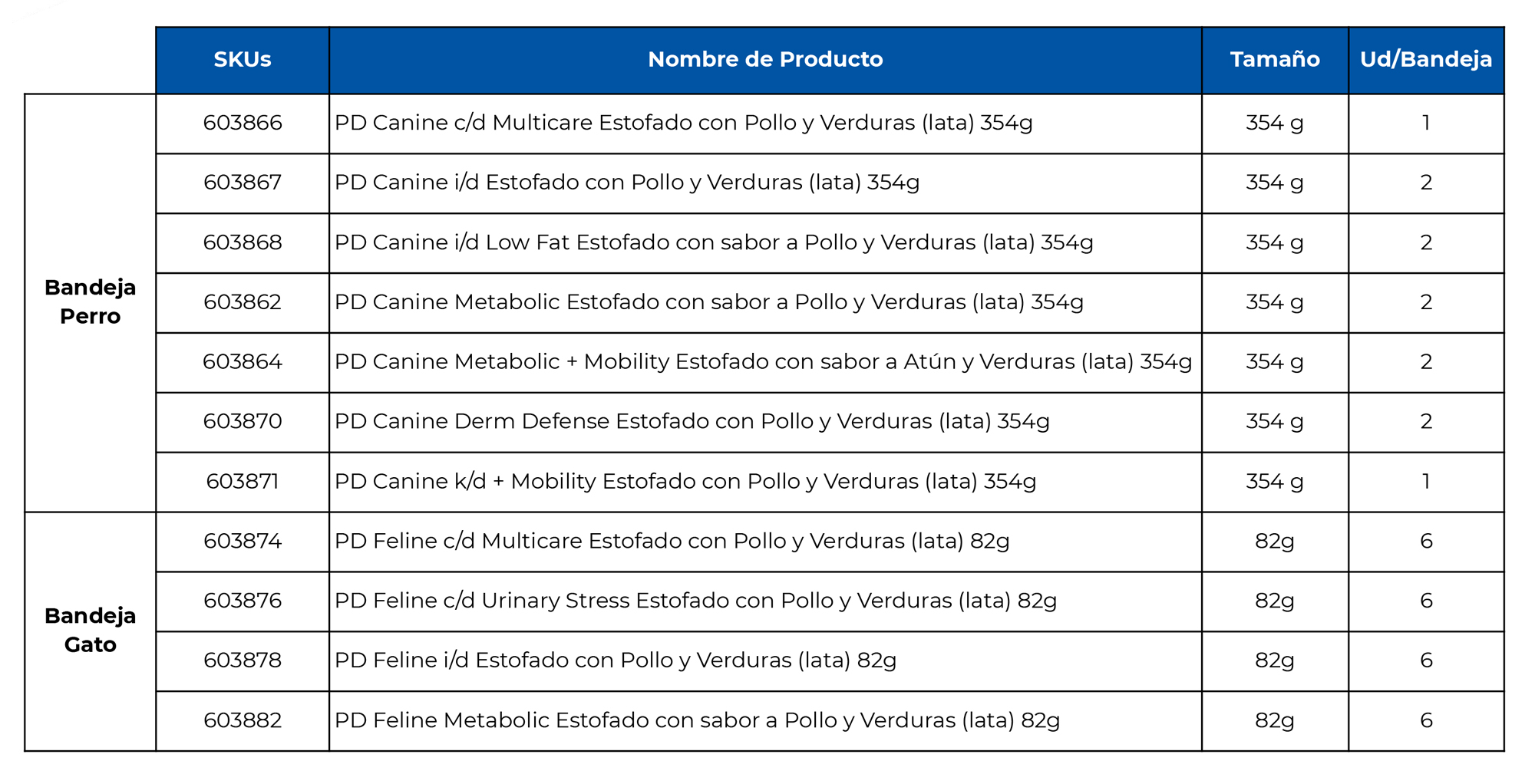Select SKU 603866 cell
1535x784 pixels.
coord(243,123)
